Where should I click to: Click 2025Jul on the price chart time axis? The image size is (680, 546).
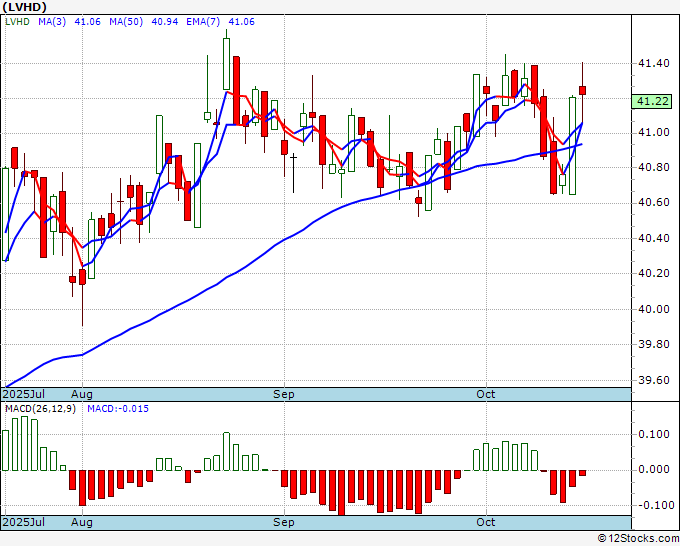click(x=24, y=394)
